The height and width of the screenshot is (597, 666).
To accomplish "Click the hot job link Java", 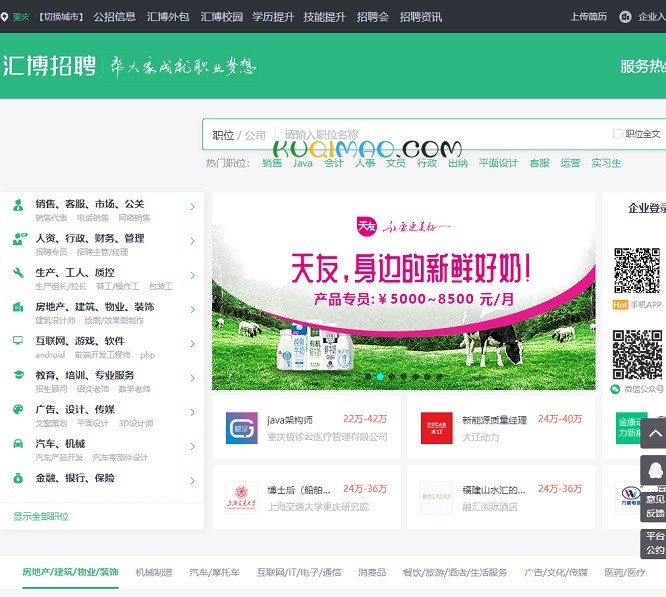I will click(x=303, y=163).
